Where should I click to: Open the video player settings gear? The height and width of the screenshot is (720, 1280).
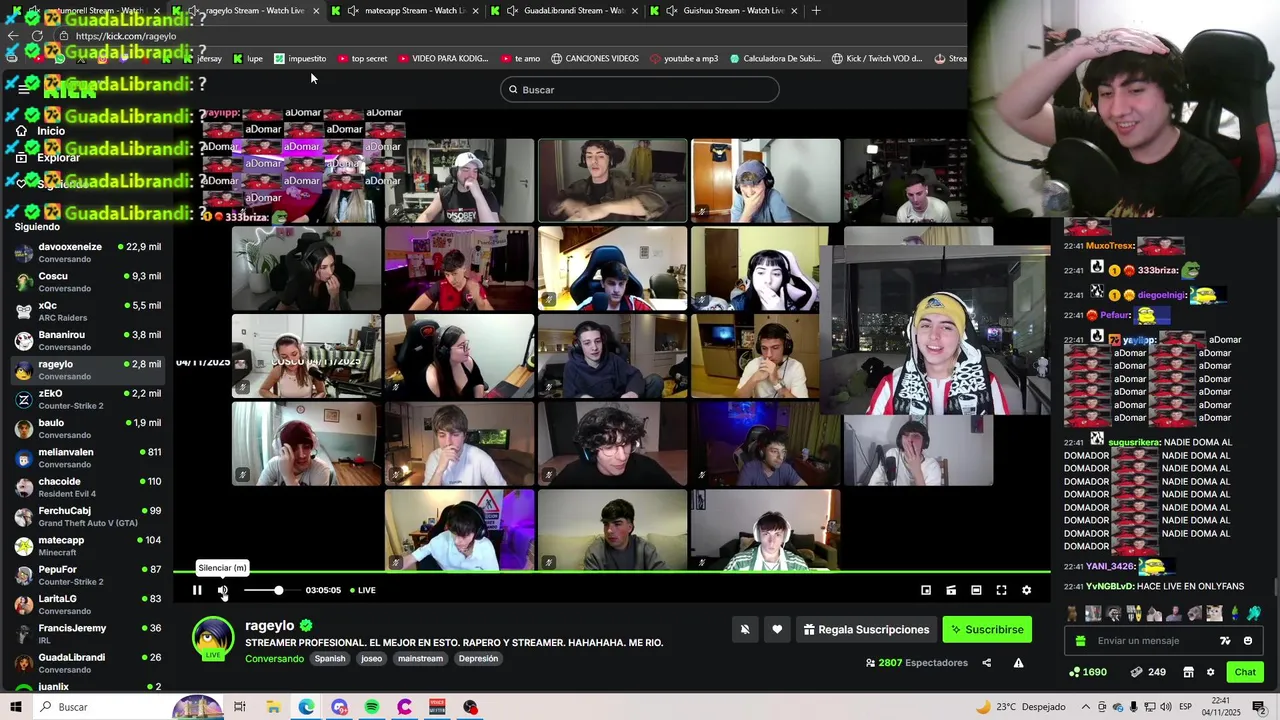1026,590
